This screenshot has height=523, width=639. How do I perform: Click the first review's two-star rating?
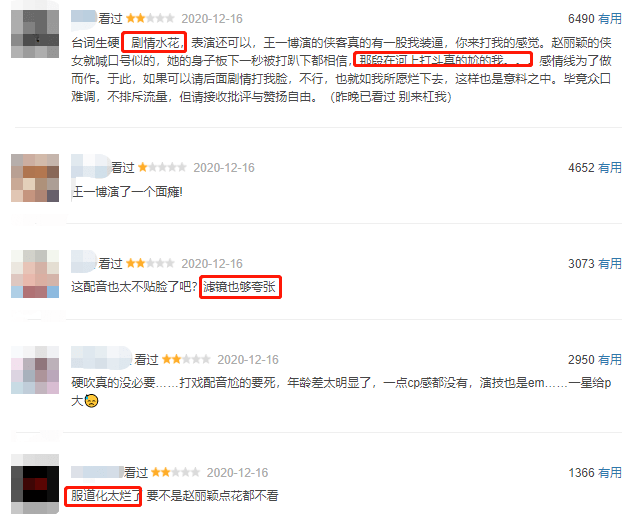(150, 18)
